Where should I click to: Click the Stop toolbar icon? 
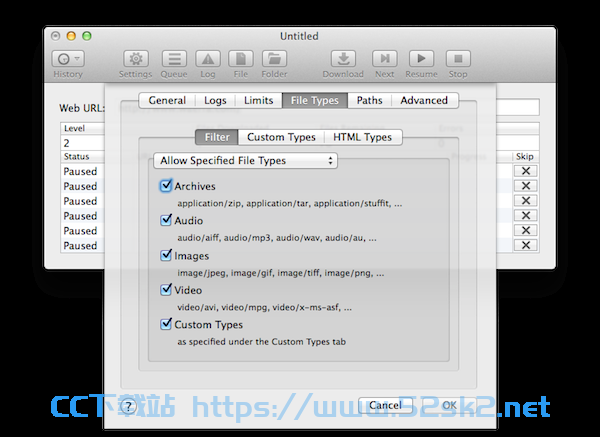(458, 59)
